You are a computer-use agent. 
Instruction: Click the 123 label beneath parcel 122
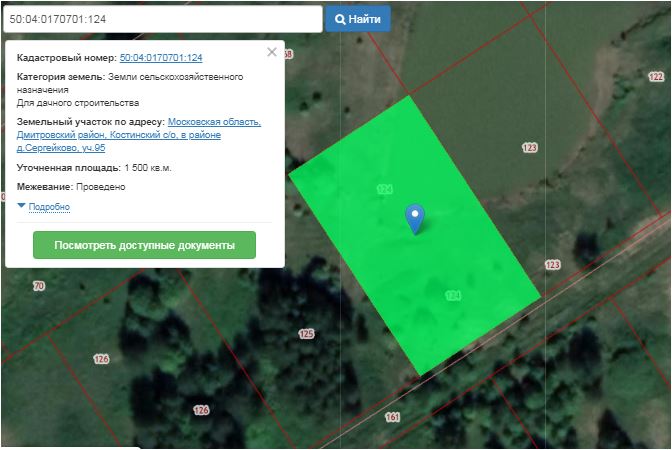tap(529, 147)
